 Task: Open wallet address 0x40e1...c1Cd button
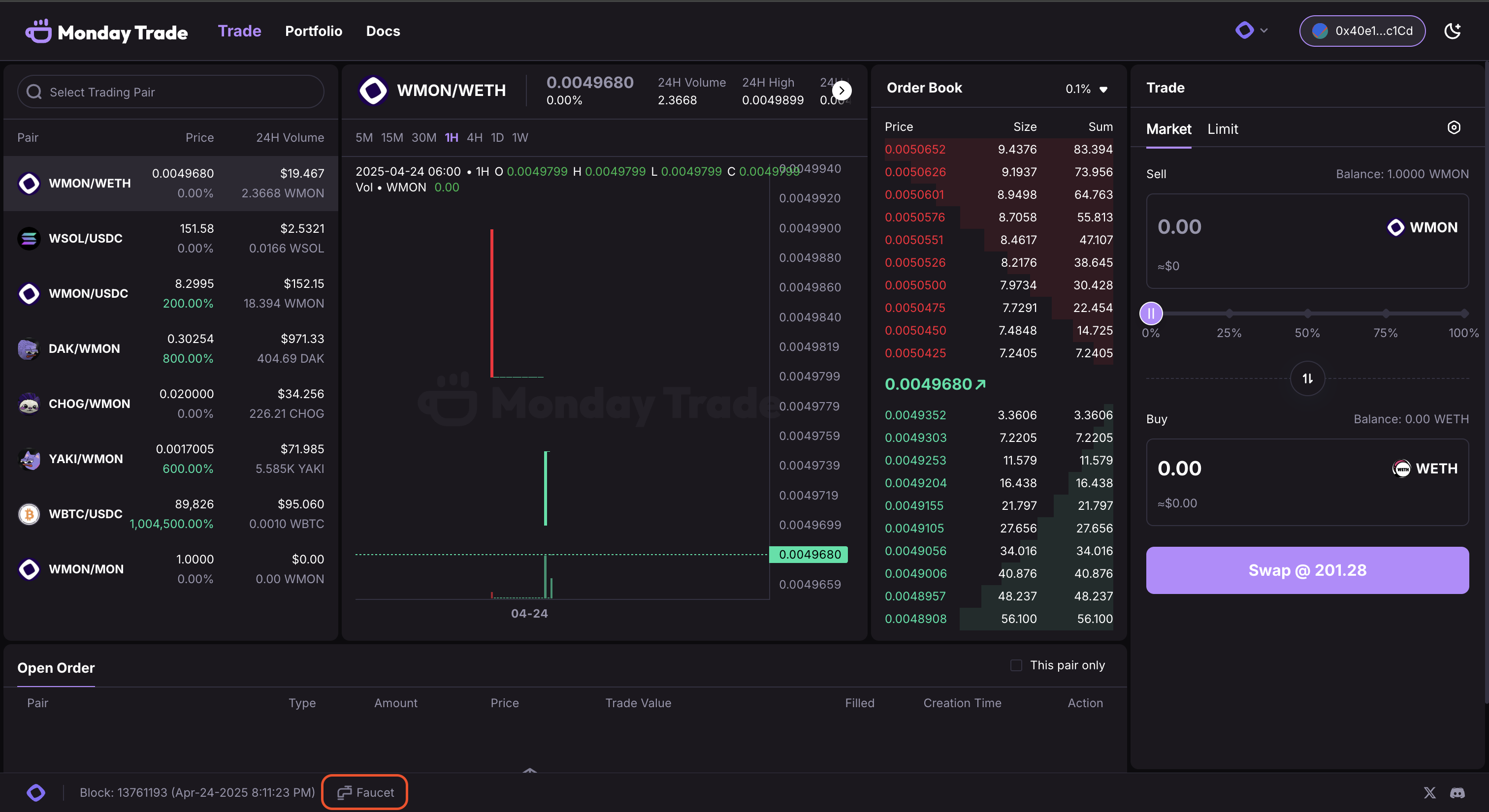click(1362, 31)
